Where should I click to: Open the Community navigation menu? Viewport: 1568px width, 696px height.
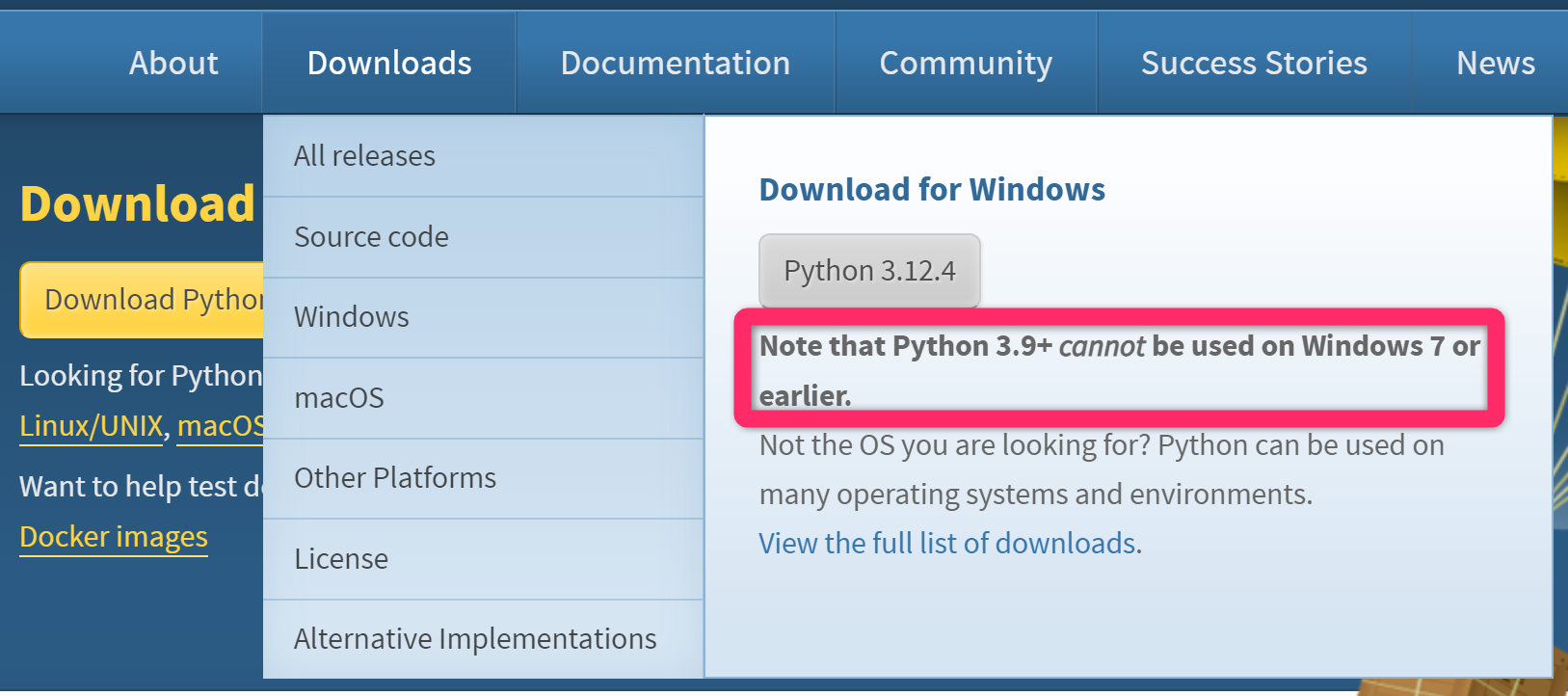(966, 63)
